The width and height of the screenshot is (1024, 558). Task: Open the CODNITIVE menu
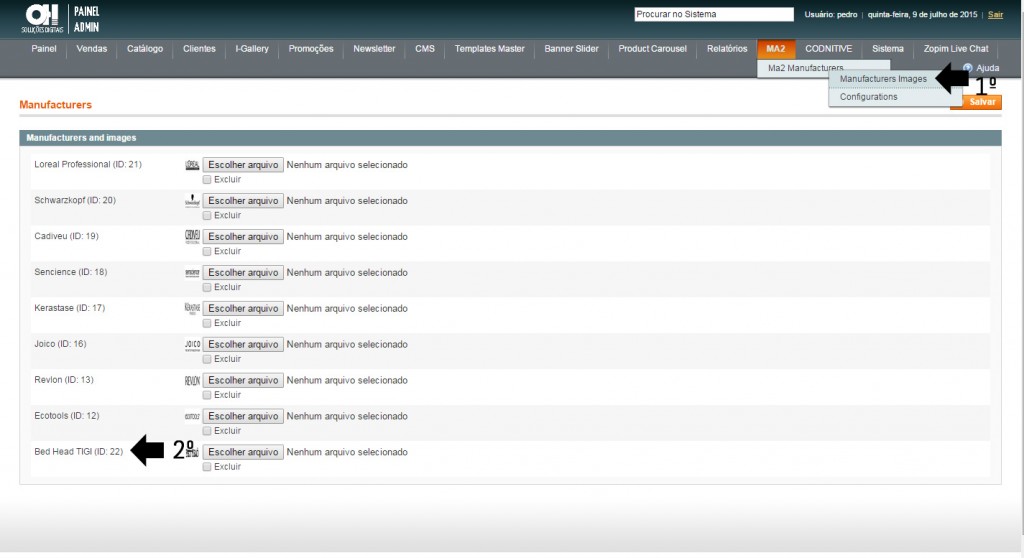[829, 49]
